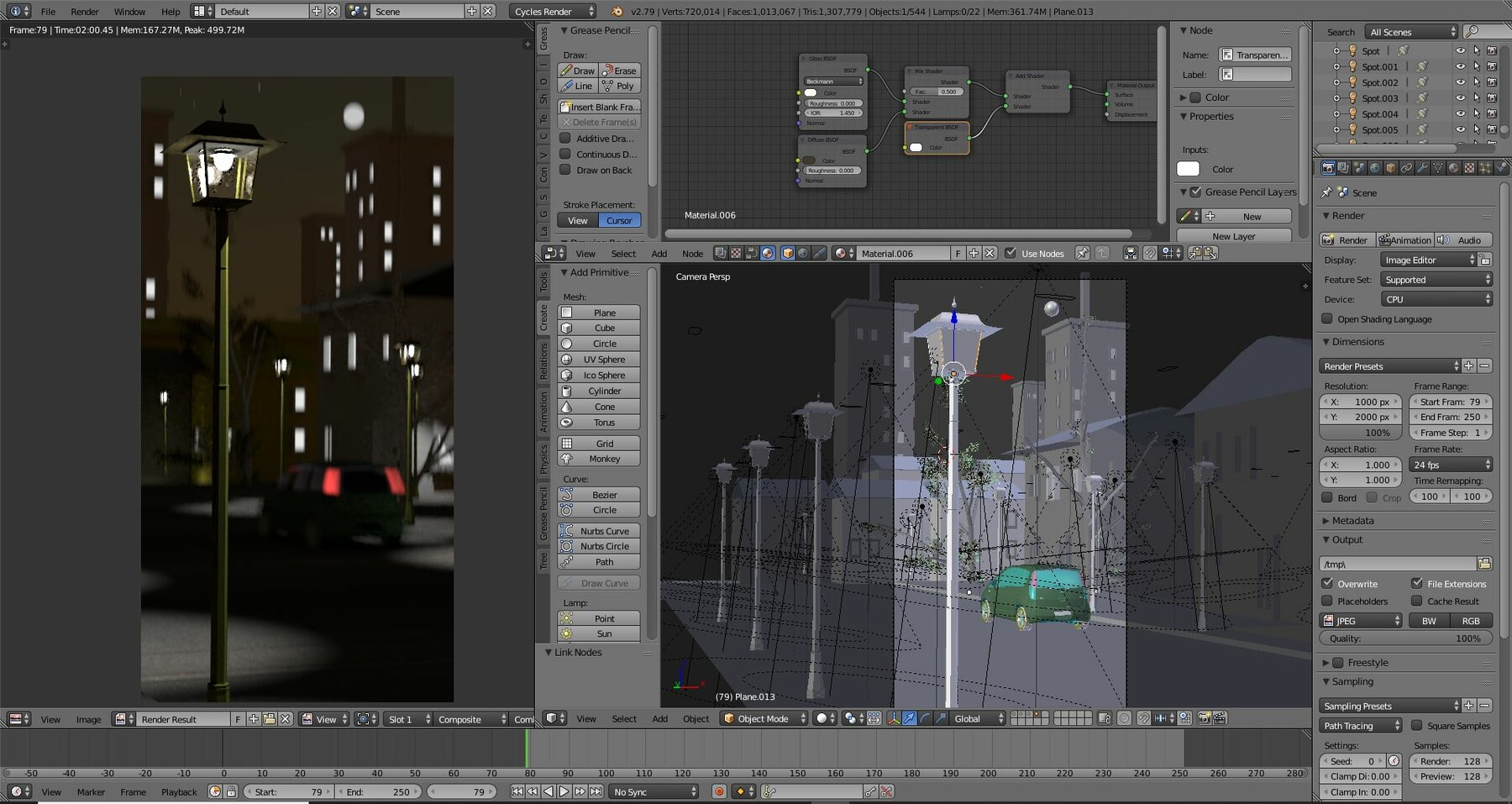
Task: Switch to the Physics tab in tool shelf
Action: [543, 459]
